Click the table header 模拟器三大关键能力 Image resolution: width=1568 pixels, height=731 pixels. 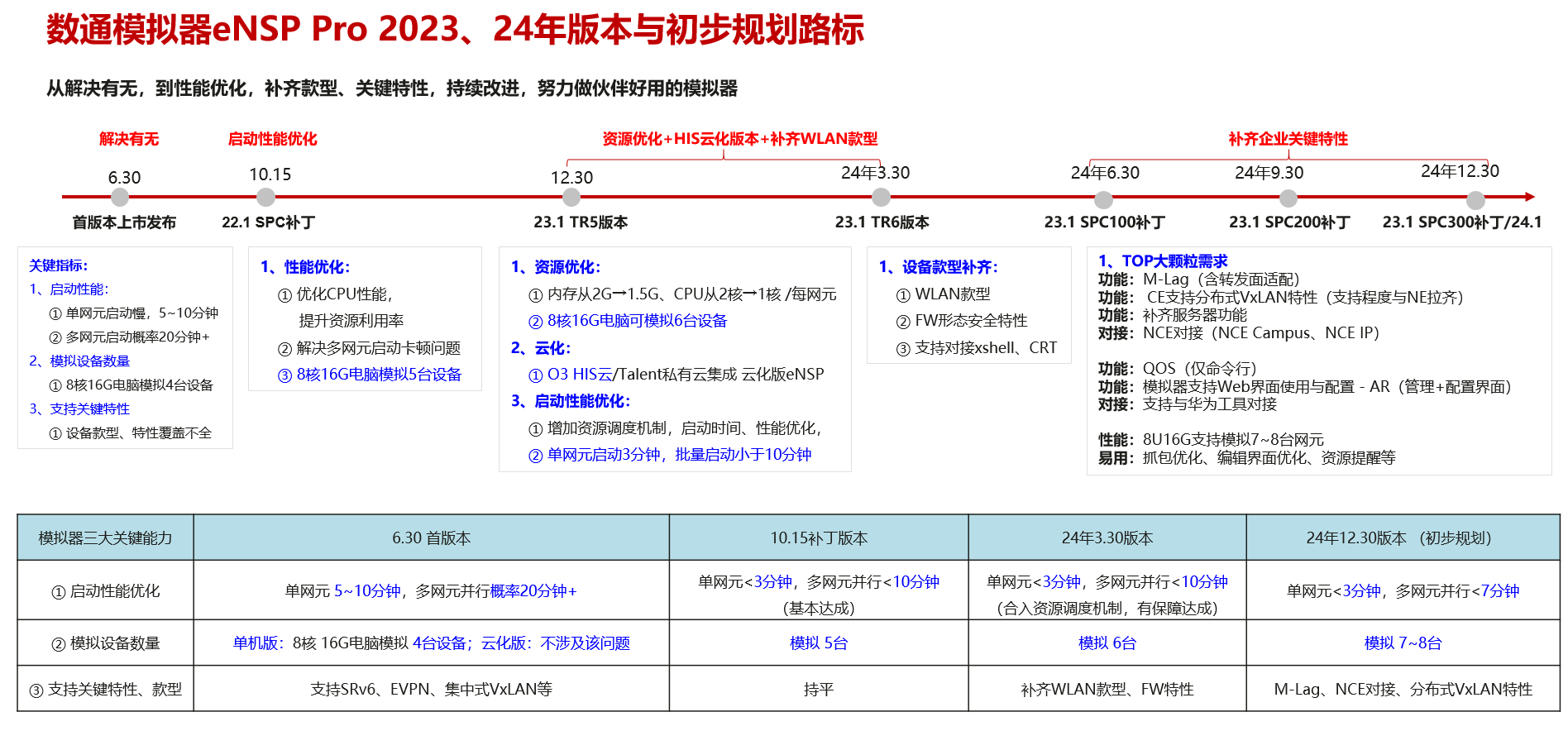tap(105, 538)
